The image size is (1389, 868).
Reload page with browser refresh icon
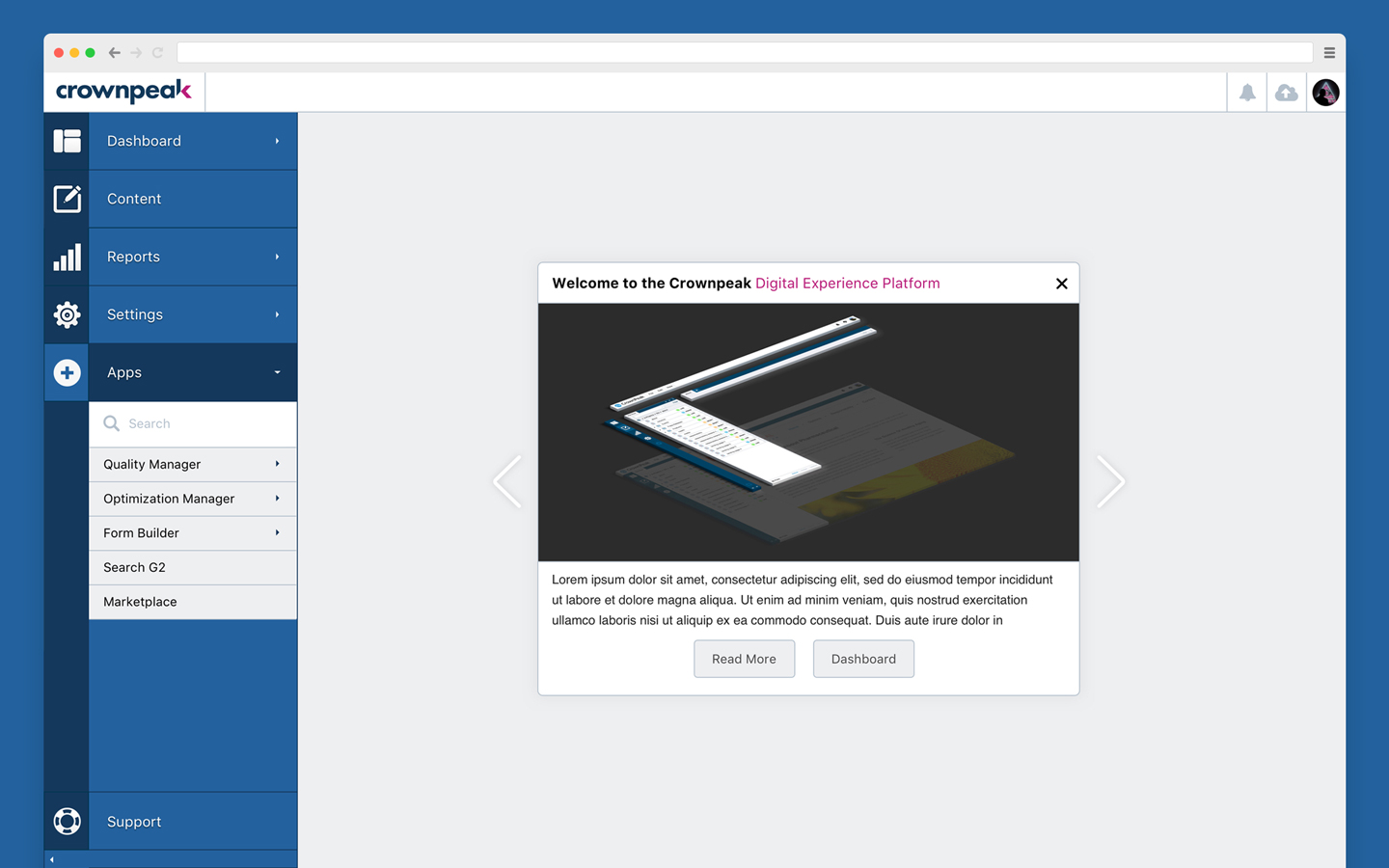158,53
